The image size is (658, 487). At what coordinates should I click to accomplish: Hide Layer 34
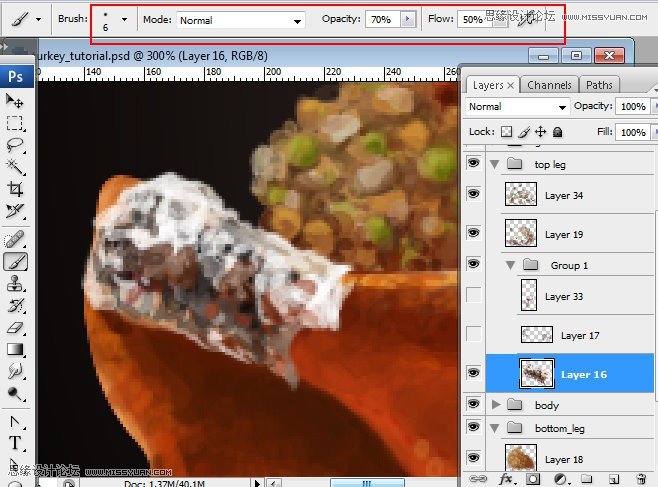474,193
